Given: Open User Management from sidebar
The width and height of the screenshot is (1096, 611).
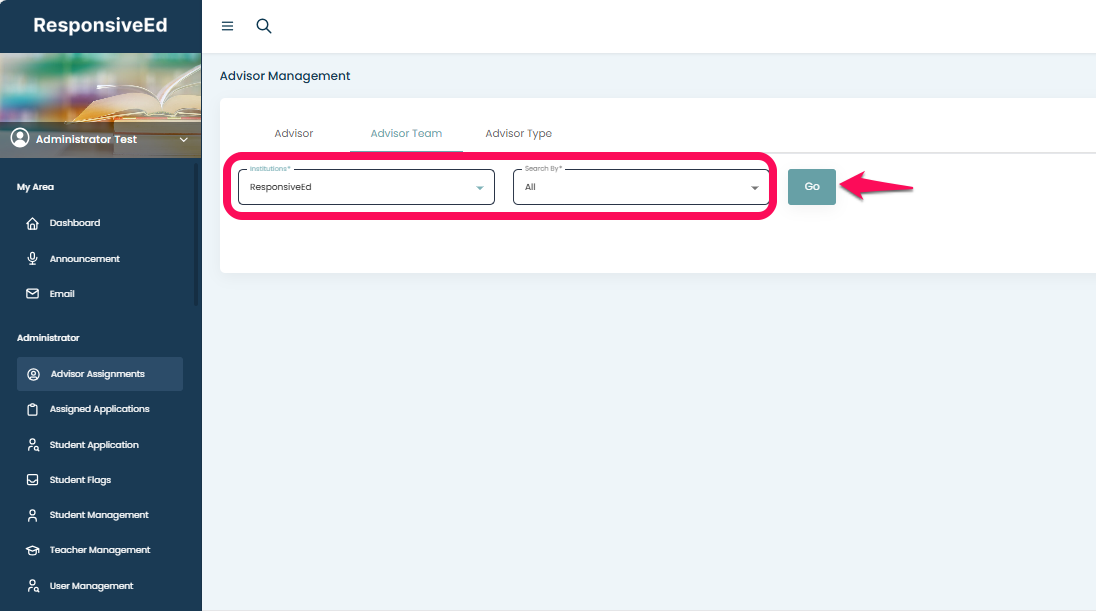Looking at the screenshot, I should click(x=91, y=586).
